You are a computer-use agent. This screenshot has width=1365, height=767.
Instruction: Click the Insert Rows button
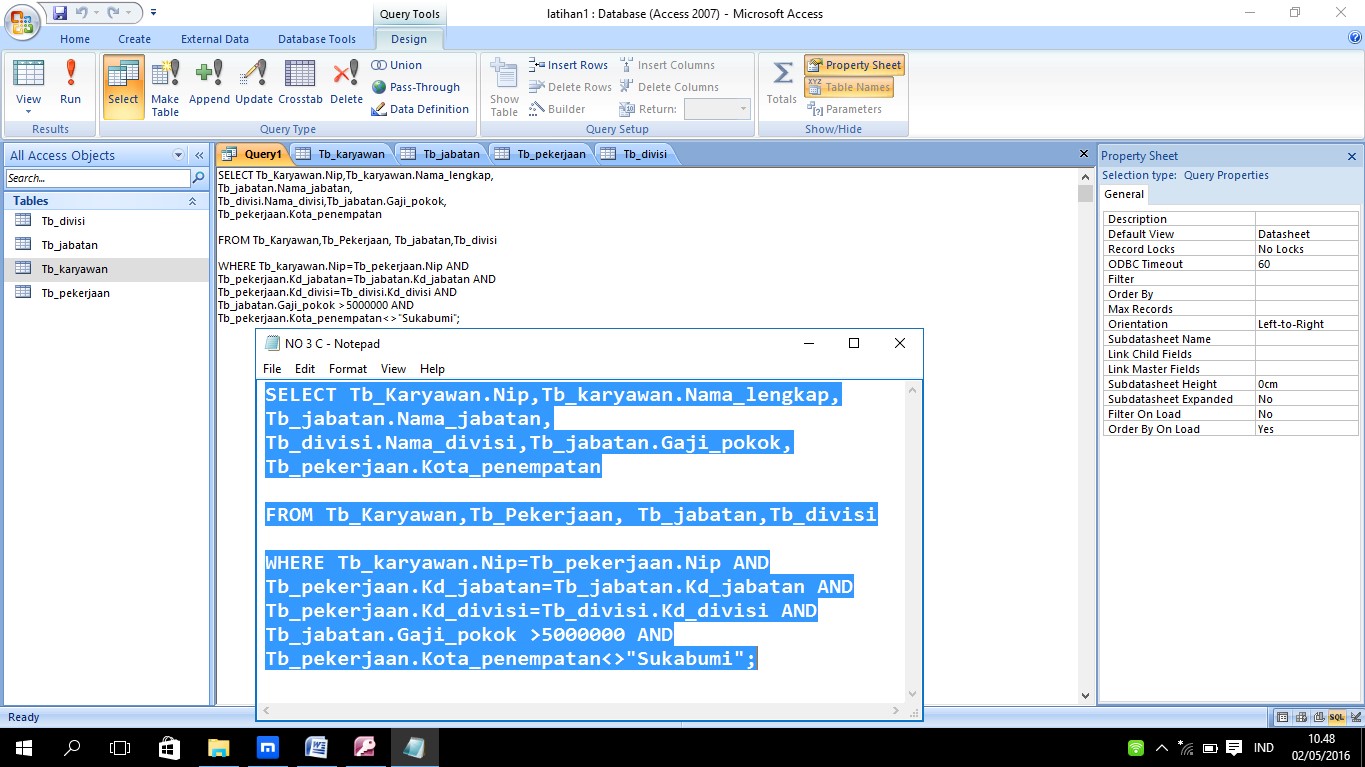coord(568,65)
